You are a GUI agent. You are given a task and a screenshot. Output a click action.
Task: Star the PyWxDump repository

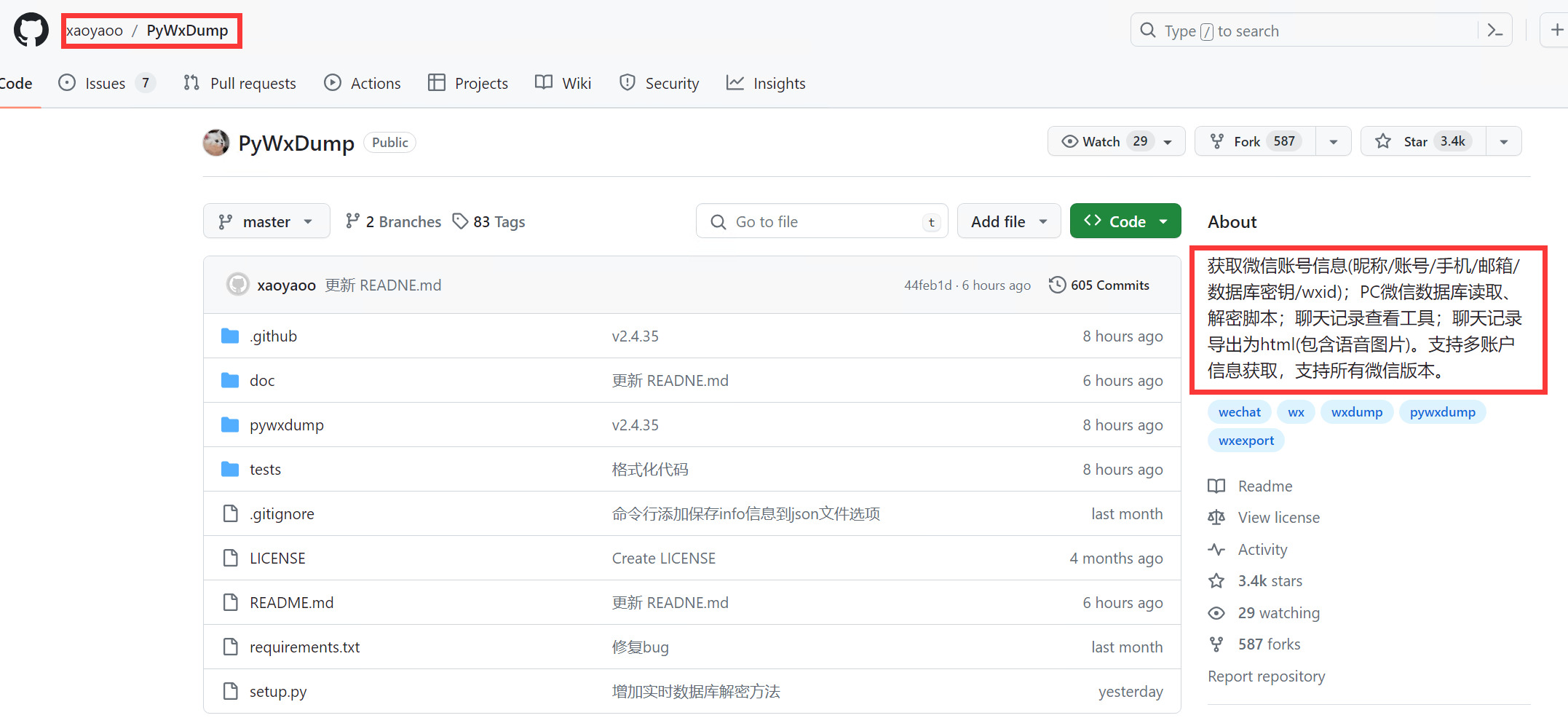tap(1423, 141)
